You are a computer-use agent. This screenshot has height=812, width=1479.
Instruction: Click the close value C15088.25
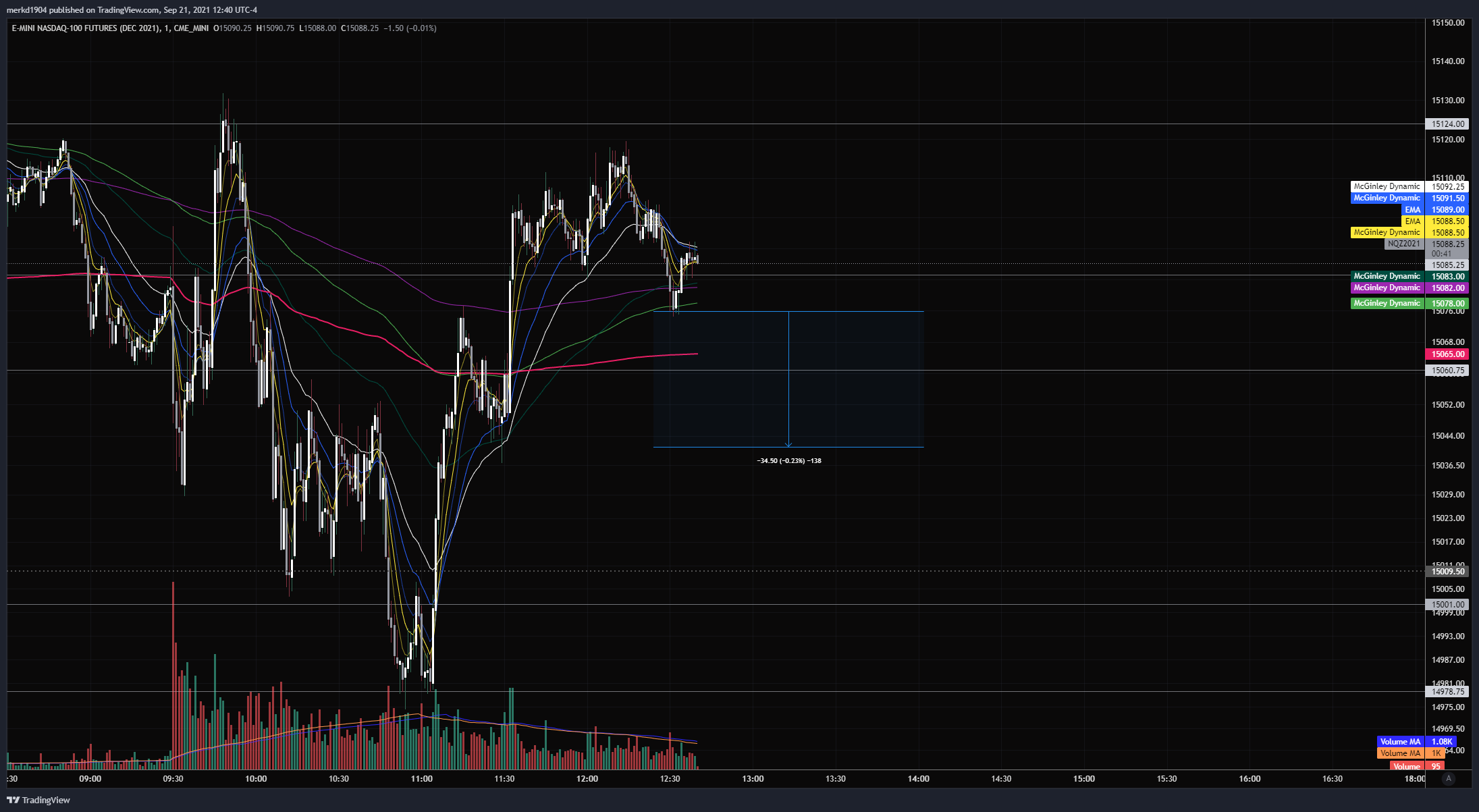[360, 28]
